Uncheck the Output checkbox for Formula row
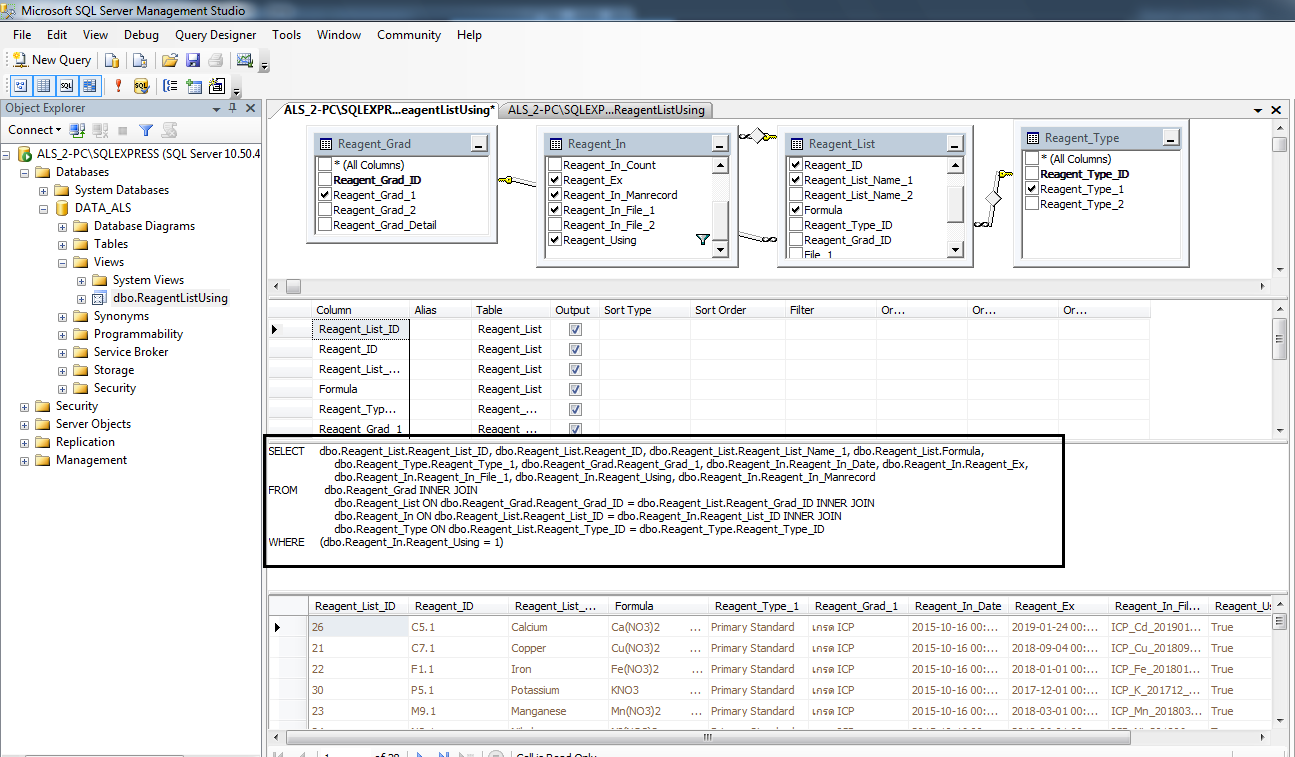Viewport: 1295px width, 757px height. pyautogui.click(x=575, y=389)
